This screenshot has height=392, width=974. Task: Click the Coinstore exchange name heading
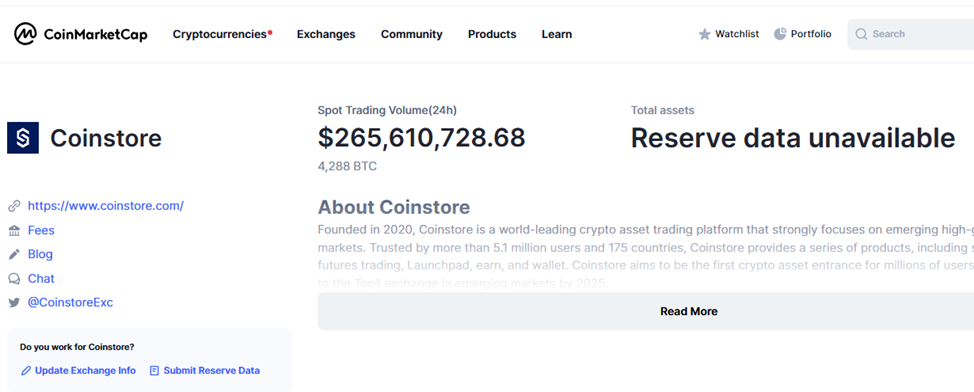[x=106, y=138]
